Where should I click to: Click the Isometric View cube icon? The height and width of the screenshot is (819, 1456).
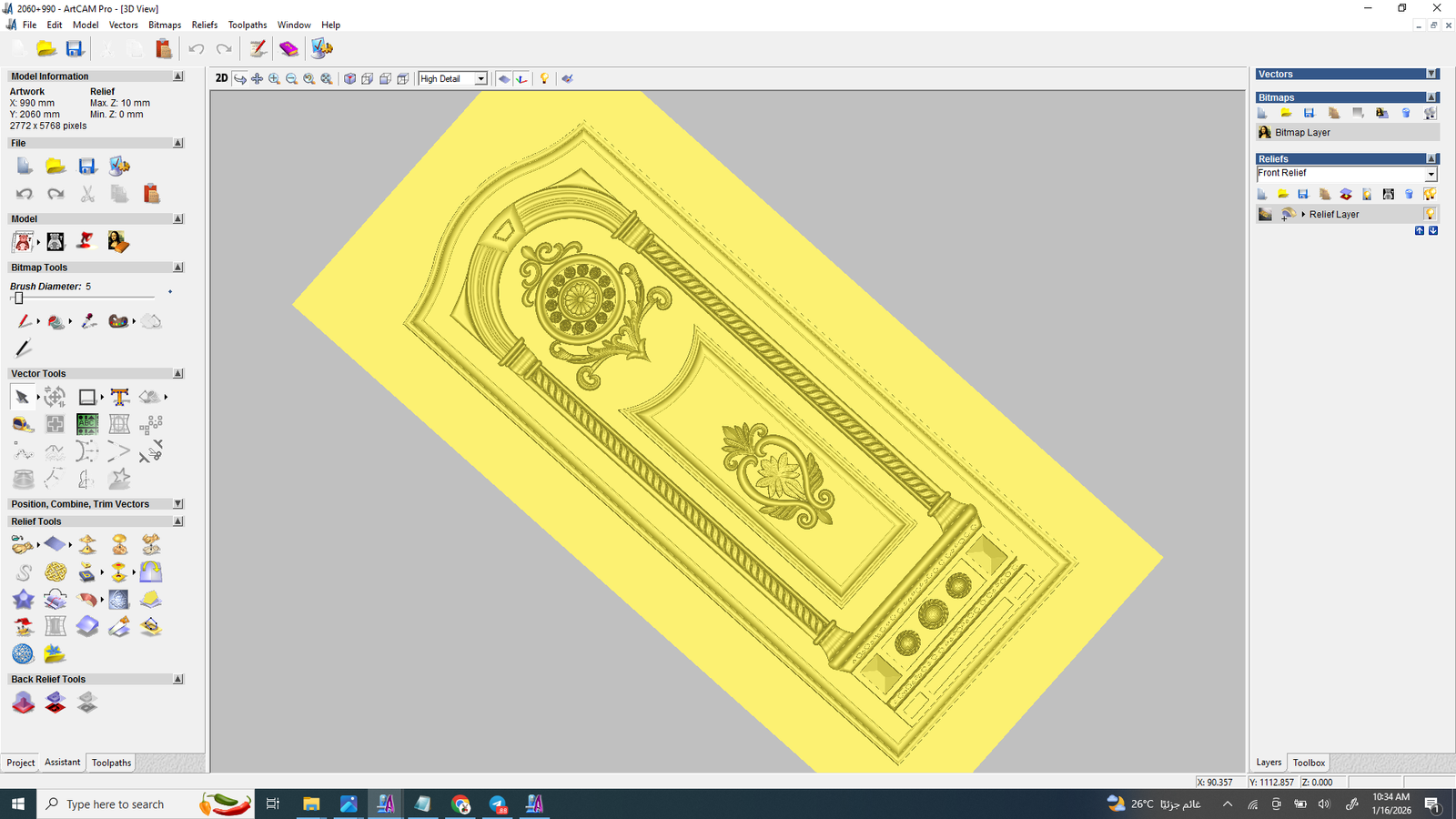click(349, 79)
